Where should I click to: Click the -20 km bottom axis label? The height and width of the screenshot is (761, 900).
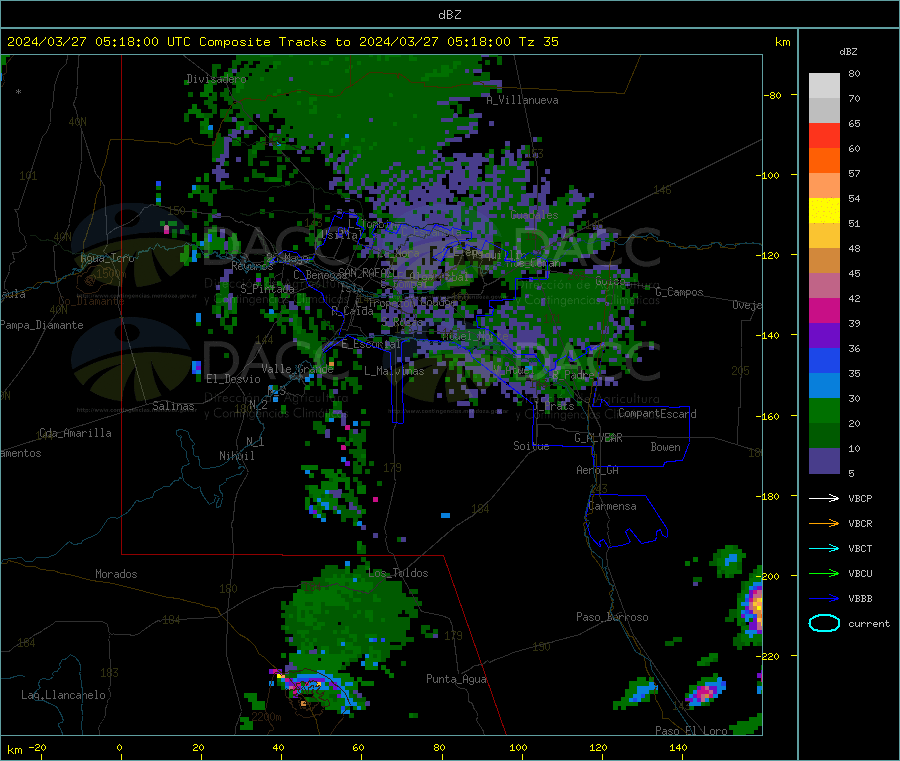pos(38,747)
